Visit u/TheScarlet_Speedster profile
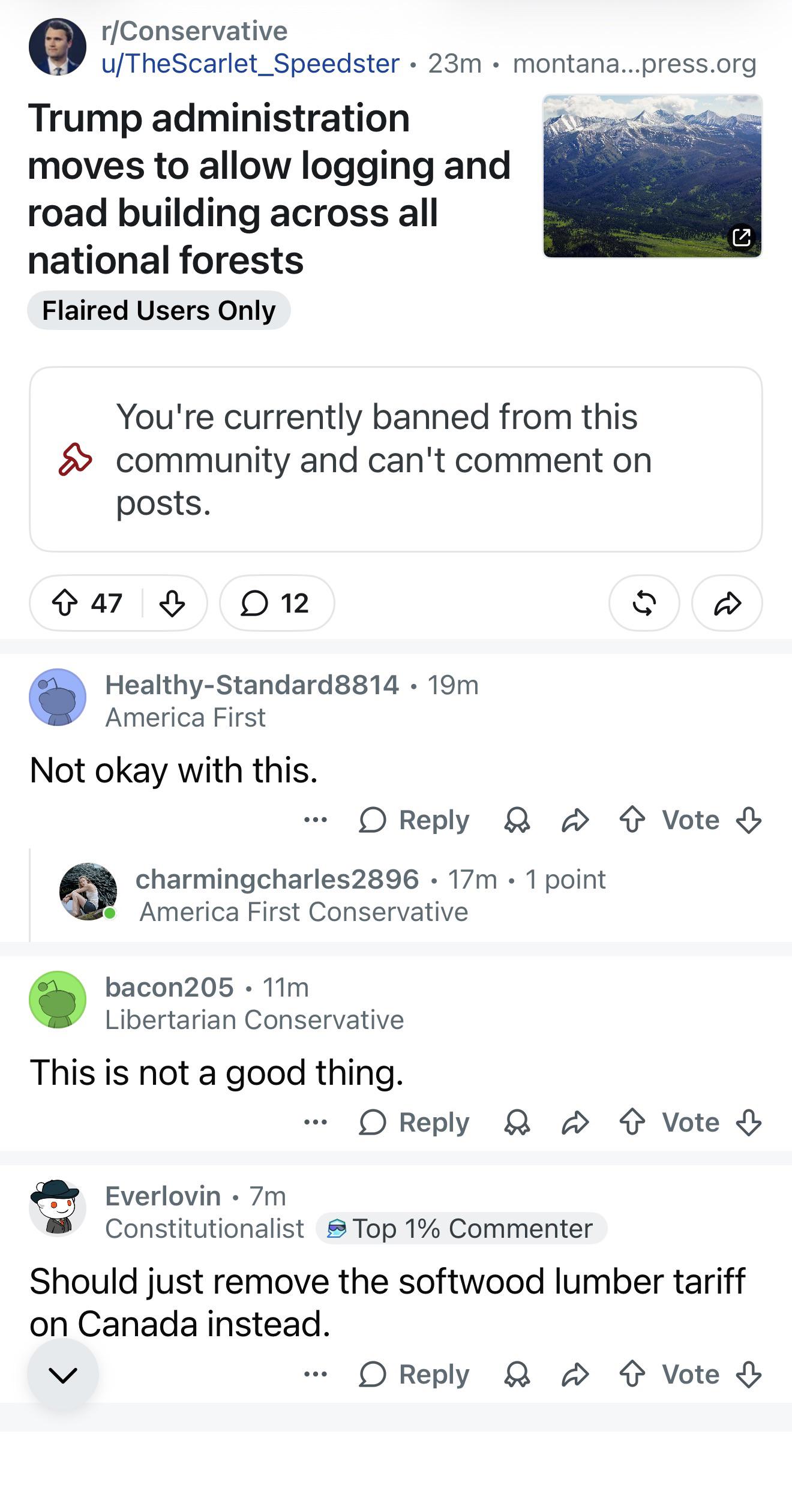Viewport: 792px width, 1512px height. pos(250,64)
